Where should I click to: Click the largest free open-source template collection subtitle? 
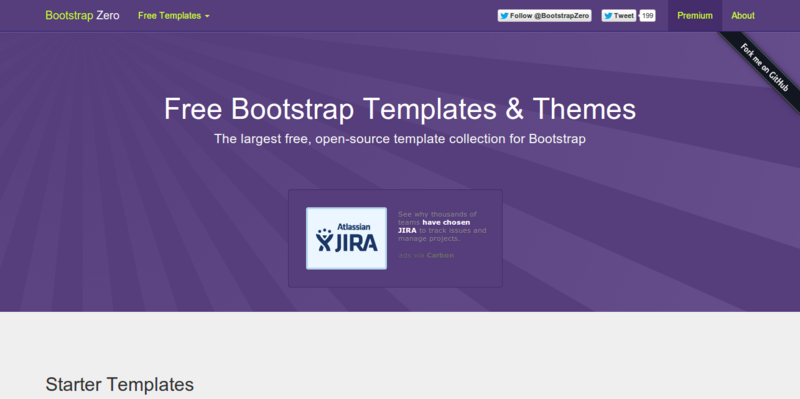pyautogui.click(x=400, y=139)
